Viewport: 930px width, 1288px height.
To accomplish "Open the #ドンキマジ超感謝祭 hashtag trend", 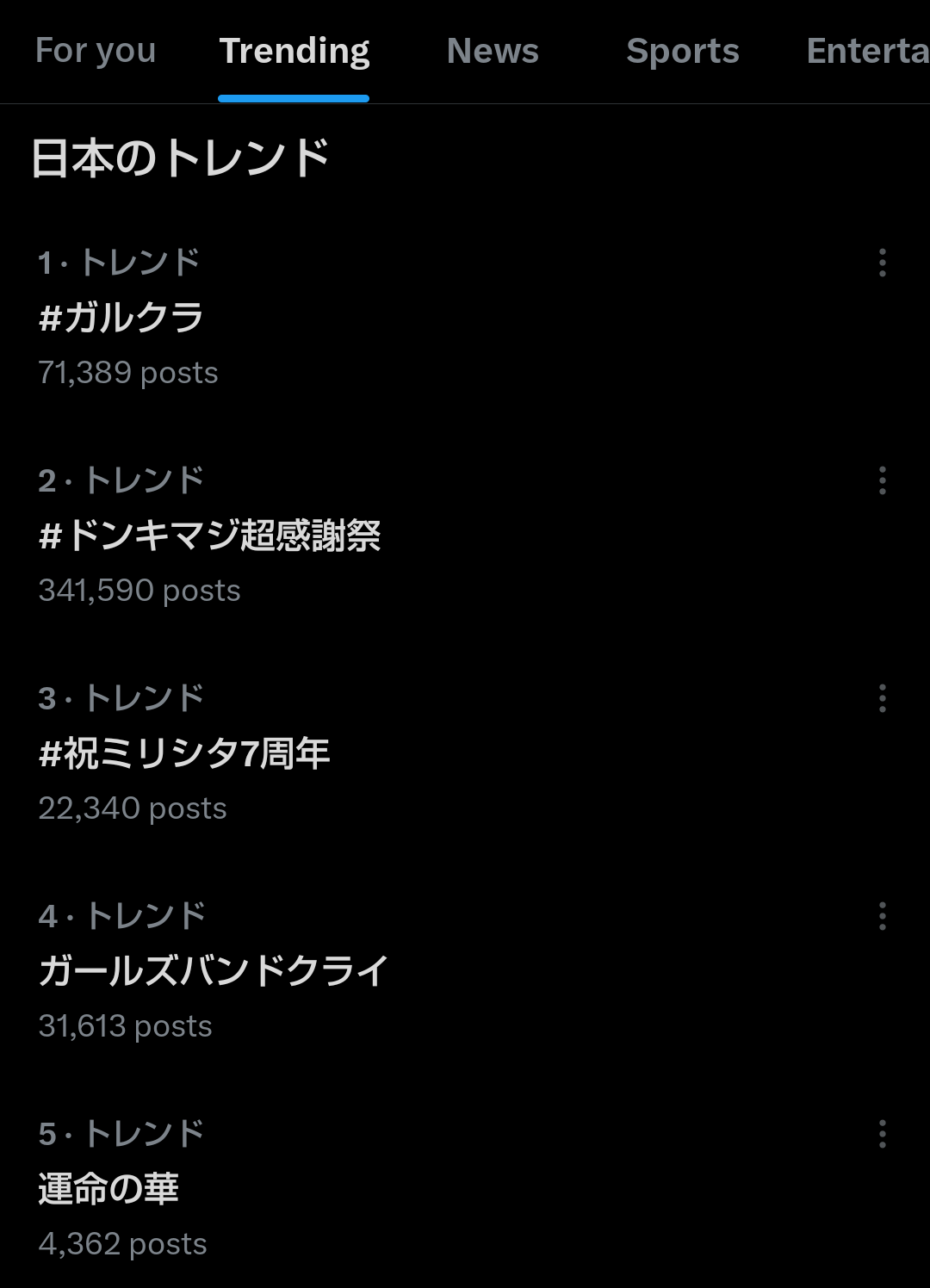I will tap(210, 536).
